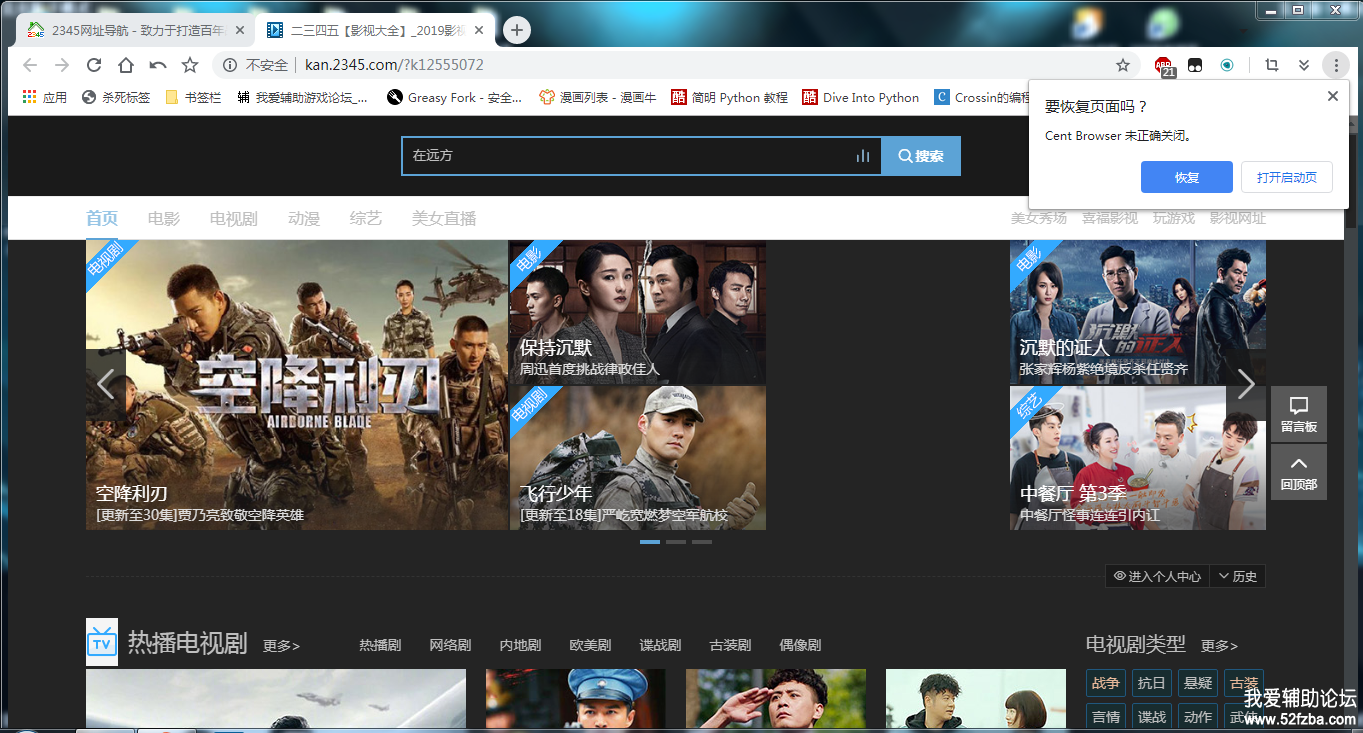Show the next carousel slide with the right arrow

click(x=1246, y=384)
